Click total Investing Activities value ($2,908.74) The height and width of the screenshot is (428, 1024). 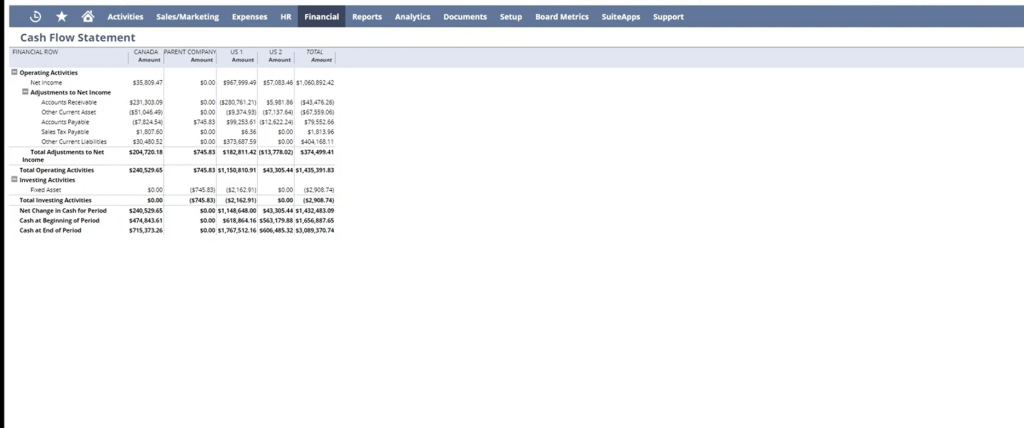coord(319,201)
